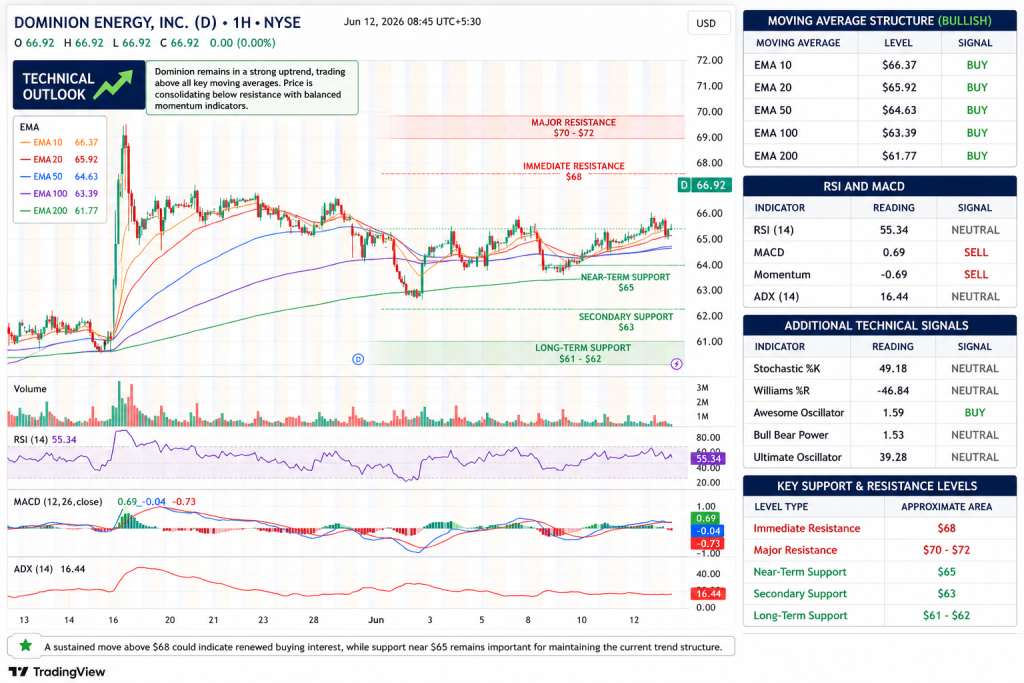Click the Williams %R reading -46.84
1024x683 pixels.
[x=893, y=391]
